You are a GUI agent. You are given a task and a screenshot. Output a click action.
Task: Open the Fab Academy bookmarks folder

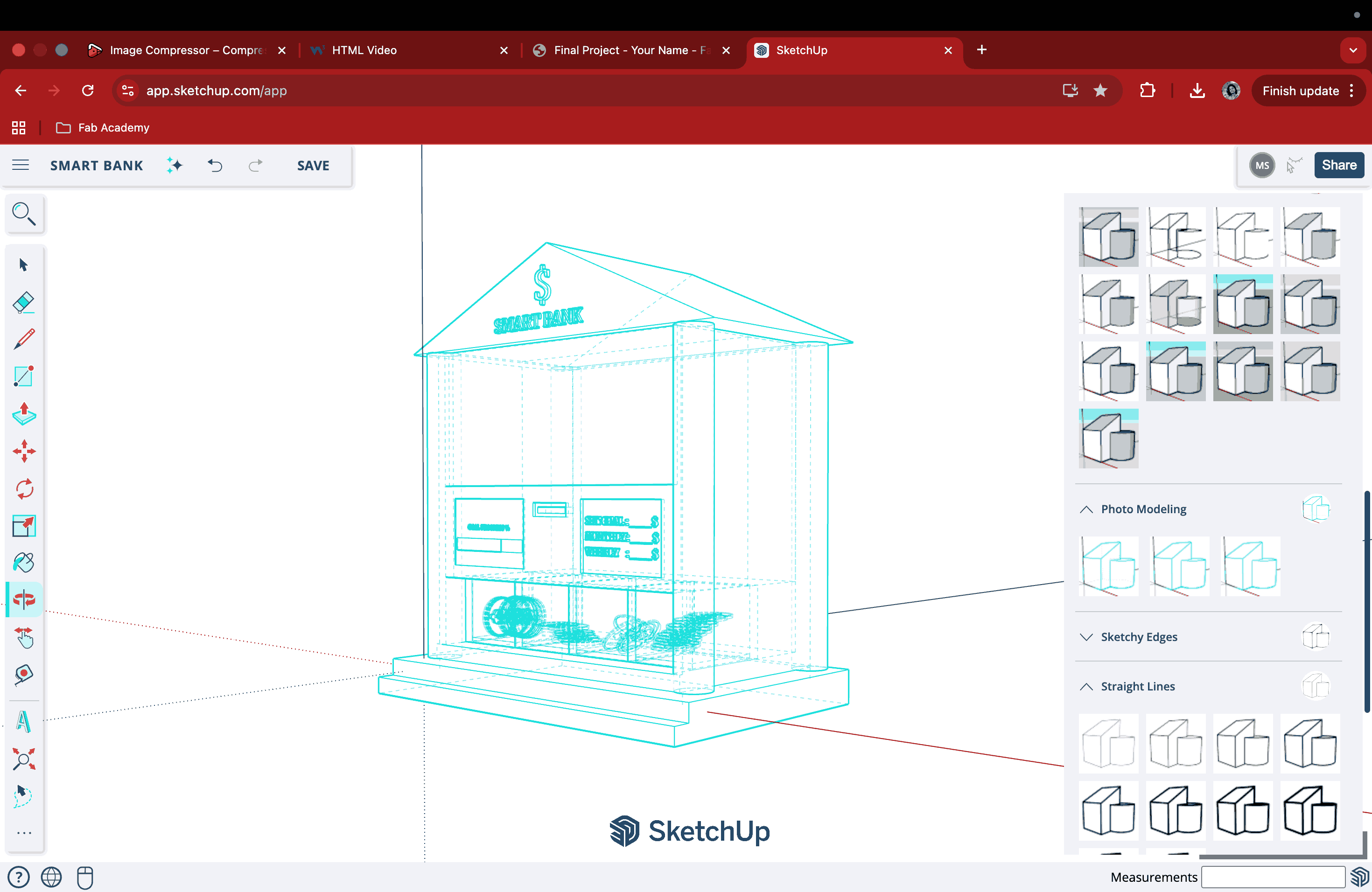coord(103,128)
